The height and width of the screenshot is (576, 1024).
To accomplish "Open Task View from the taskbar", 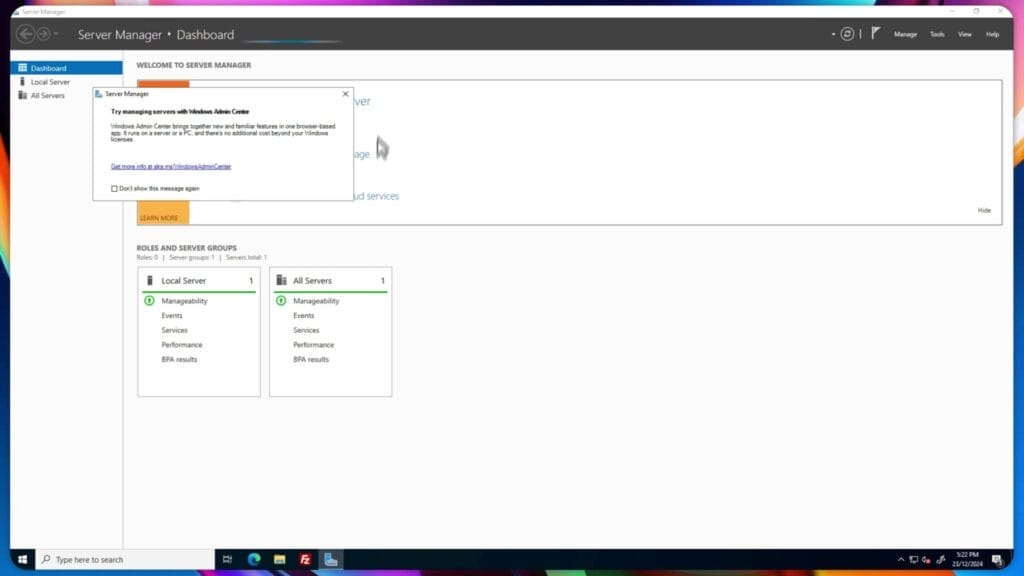I will (x=227, y=559).
